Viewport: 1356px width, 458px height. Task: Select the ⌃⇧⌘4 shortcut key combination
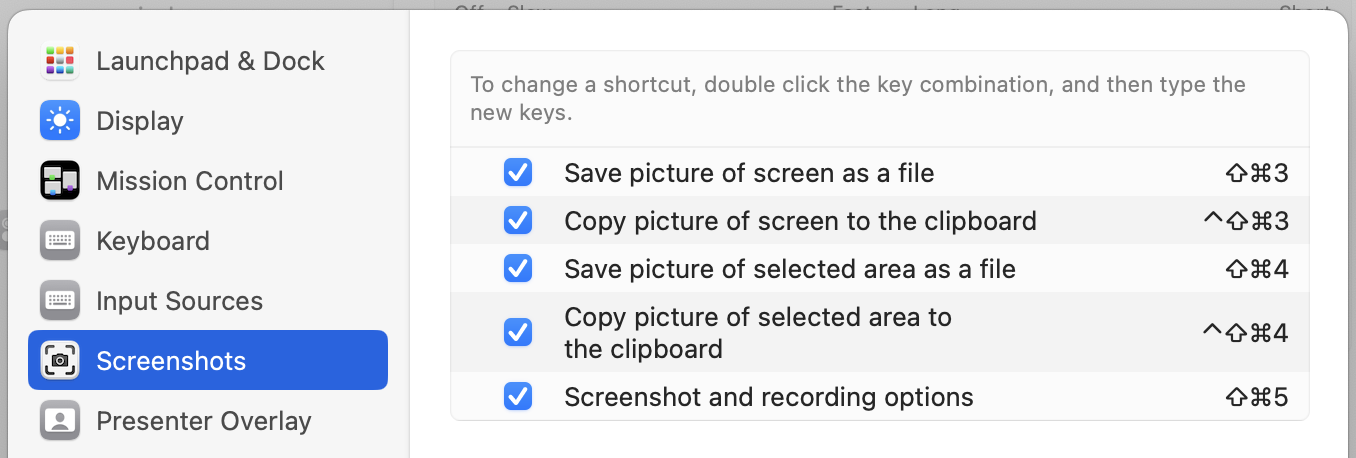(1246, 332)
